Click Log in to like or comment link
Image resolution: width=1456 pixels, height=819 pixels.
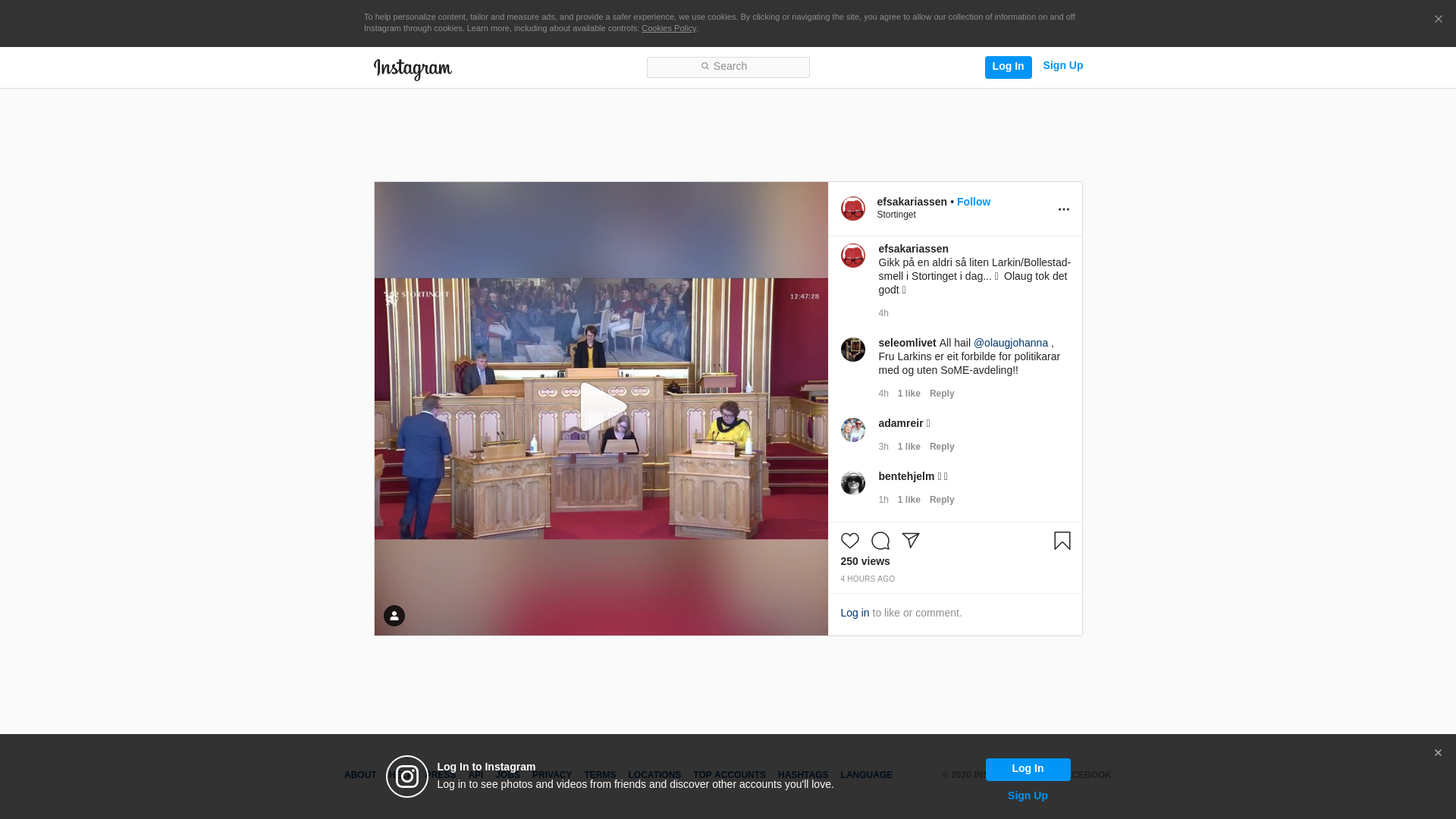pos(855,613)
